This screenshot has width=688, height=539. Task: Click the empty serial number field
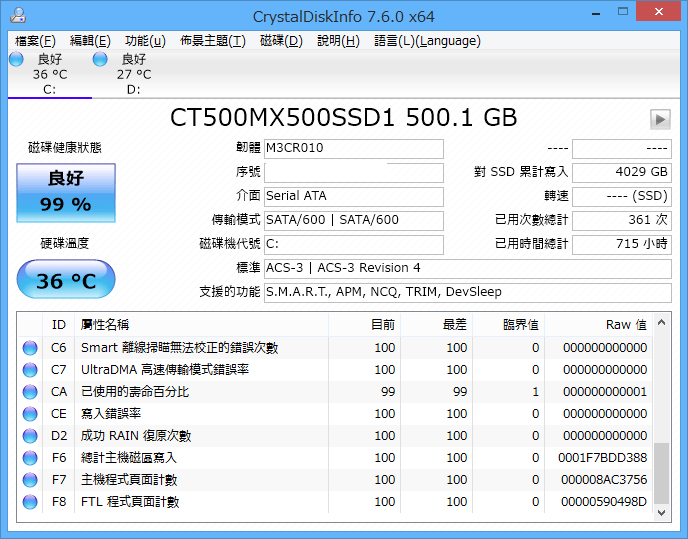(x=354, y=172)
